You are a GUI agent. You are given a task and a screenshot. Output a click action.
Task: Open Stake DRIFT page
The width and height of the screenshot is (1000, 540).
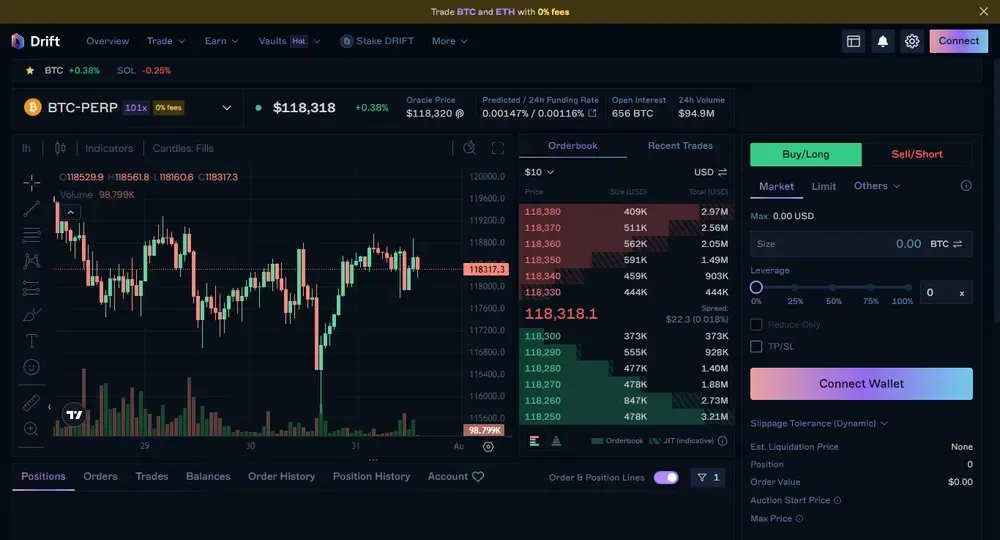(377, 41)
